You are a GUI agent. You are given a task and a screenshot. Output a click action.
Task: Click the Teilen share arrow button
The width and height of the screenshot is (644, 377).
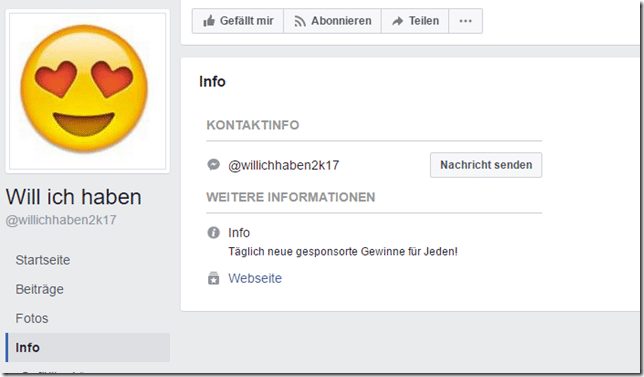(415, 21)
